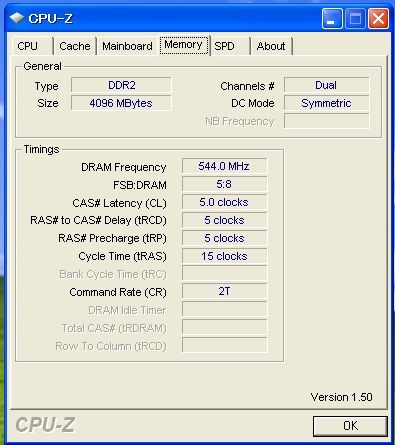This screenshot has height=445, width=395.
Task: Click the Command Rate 2T field
Action: tap(224, 291)
